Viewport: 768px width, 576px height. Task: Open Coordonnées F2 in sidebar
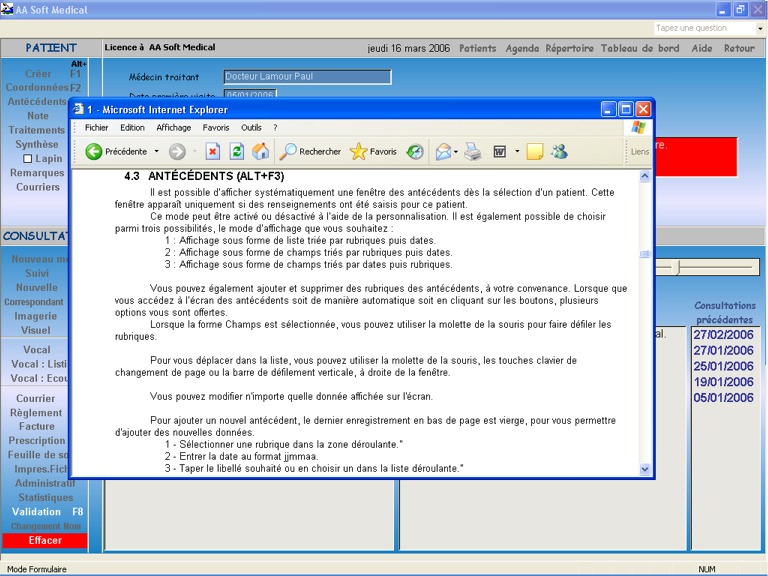(43, 87)
